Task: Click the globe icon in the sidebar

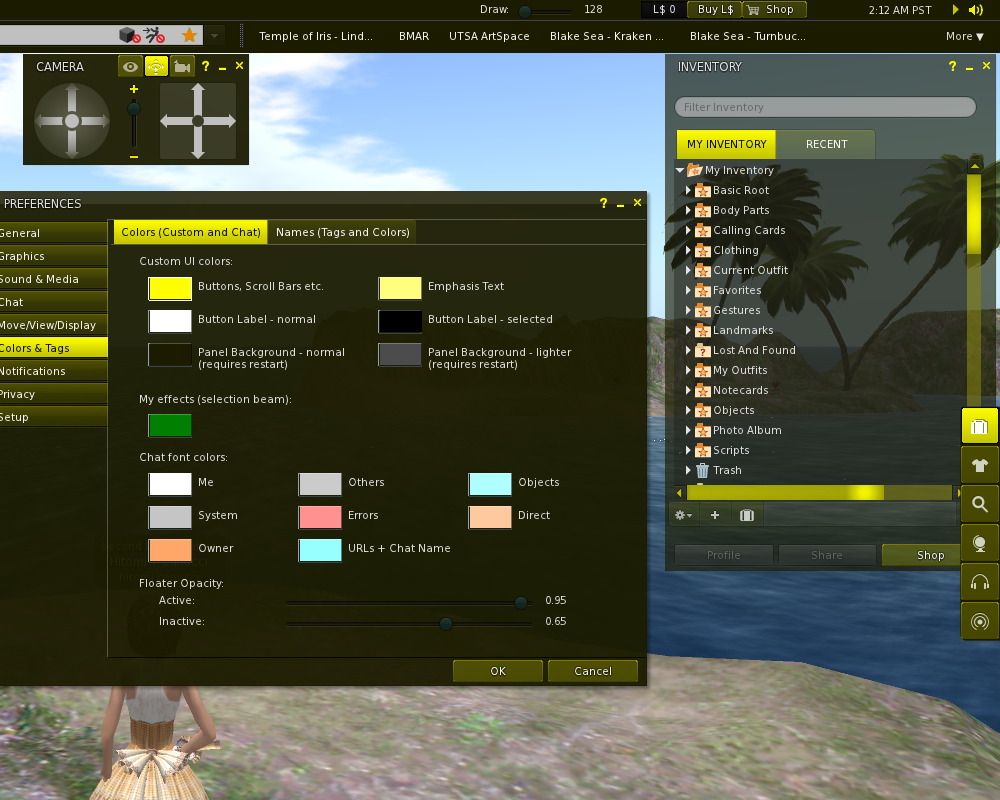Action: click(x=979, y=543)
